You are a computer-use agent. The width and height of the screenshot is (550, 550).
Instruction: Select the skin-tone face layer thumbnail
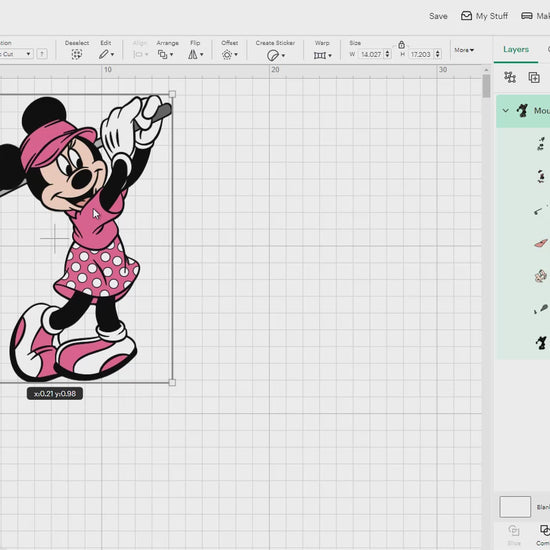click(x=541, y=276)
